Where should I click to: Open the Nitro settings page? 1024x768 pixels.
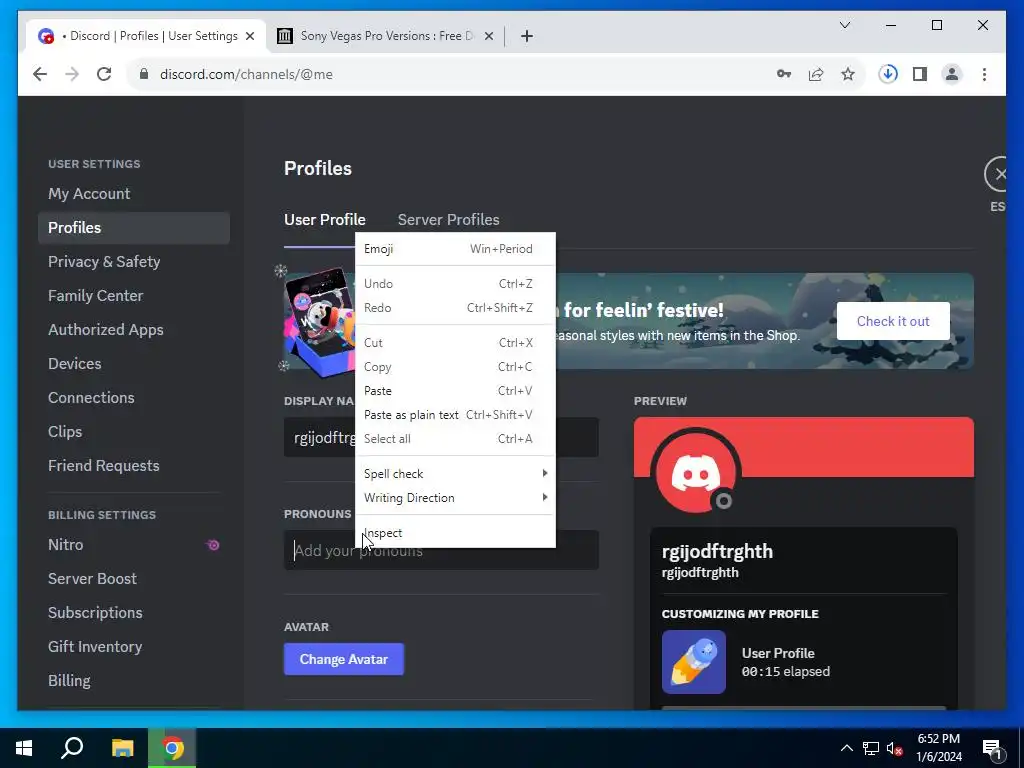134,545
